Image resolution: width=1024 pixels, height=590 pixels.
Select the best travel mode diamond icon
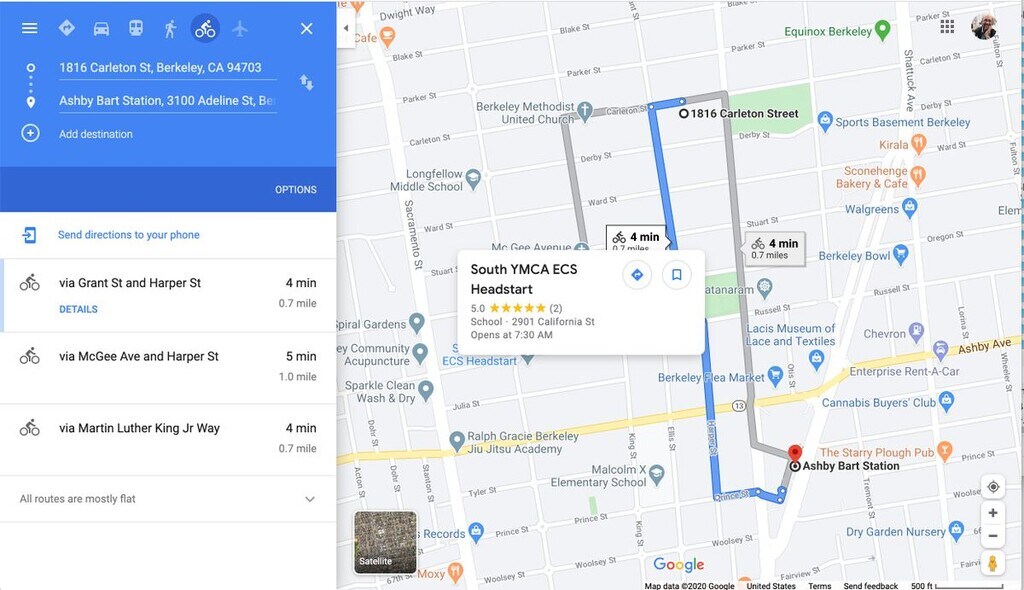67,28
